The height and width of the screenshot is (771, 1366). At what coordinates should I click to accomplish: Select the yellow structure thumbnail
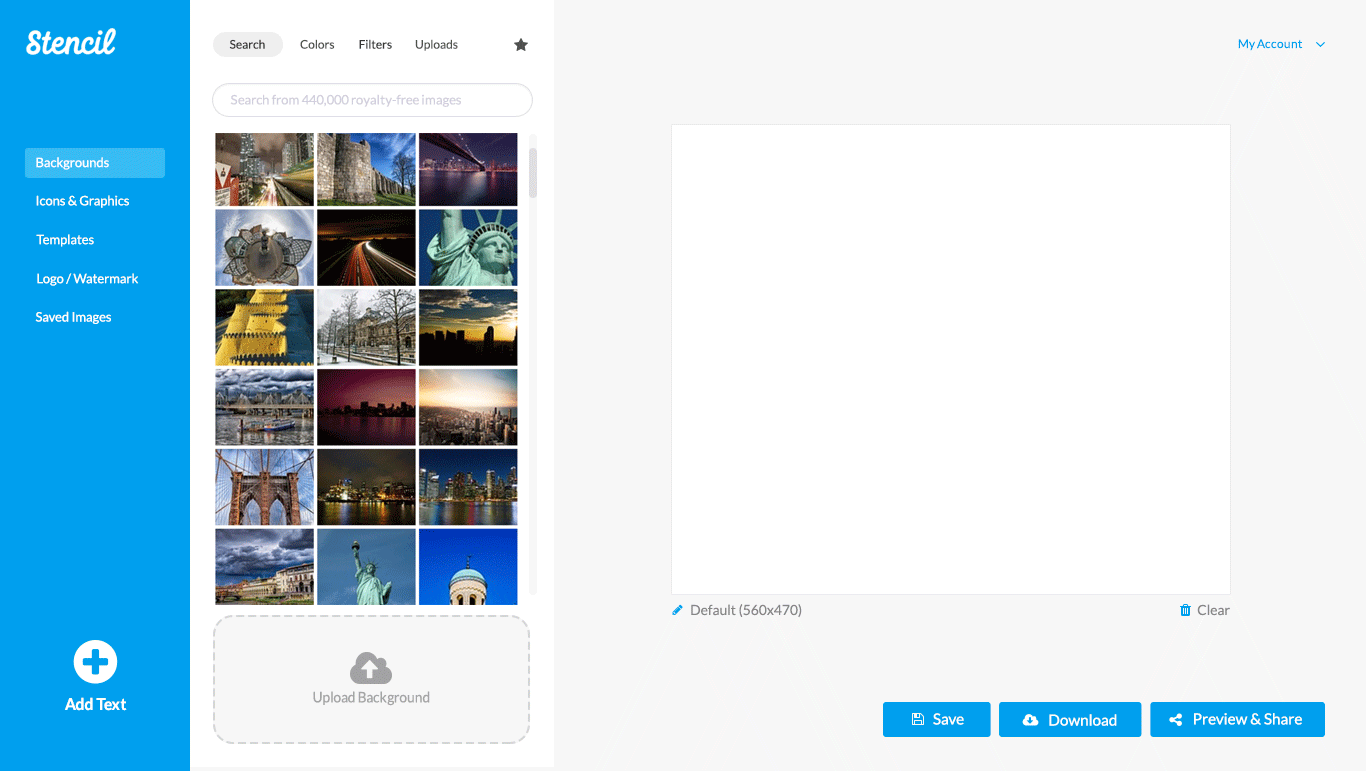264,327
